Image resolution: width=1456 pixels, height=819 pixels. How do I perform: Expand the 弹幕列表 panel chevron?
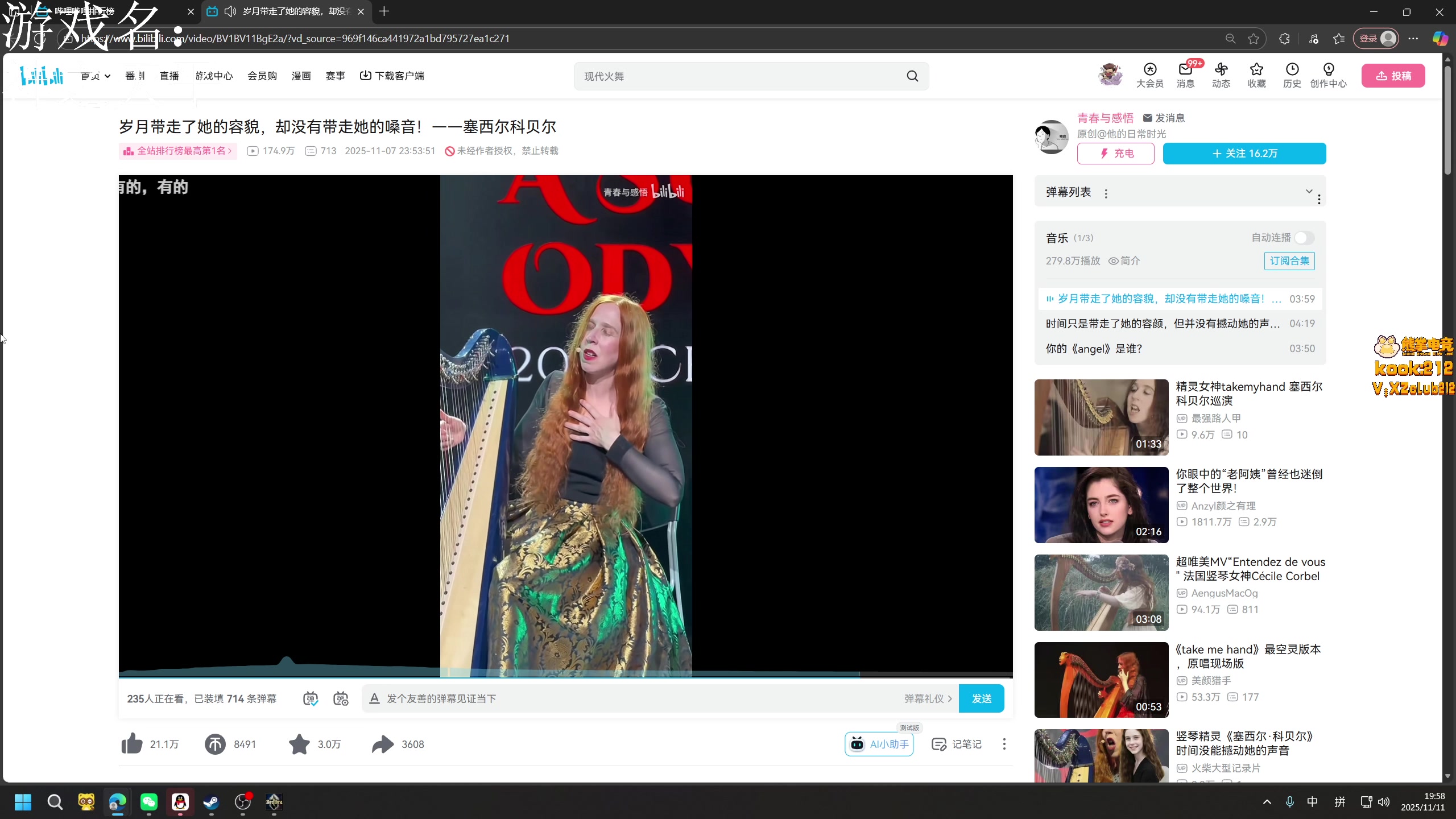point(1309,191)
